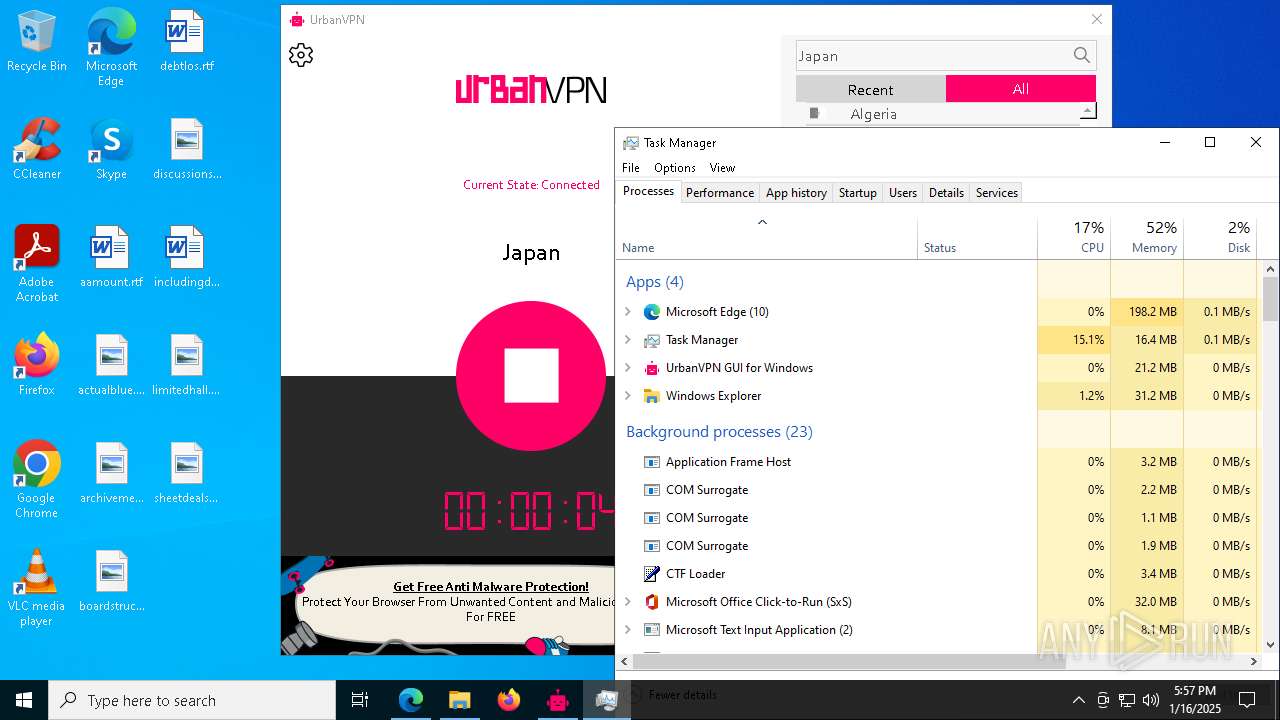Sort processes by the Disk column
Screen dimensions: 1280x720
[x=1220, y=238]
